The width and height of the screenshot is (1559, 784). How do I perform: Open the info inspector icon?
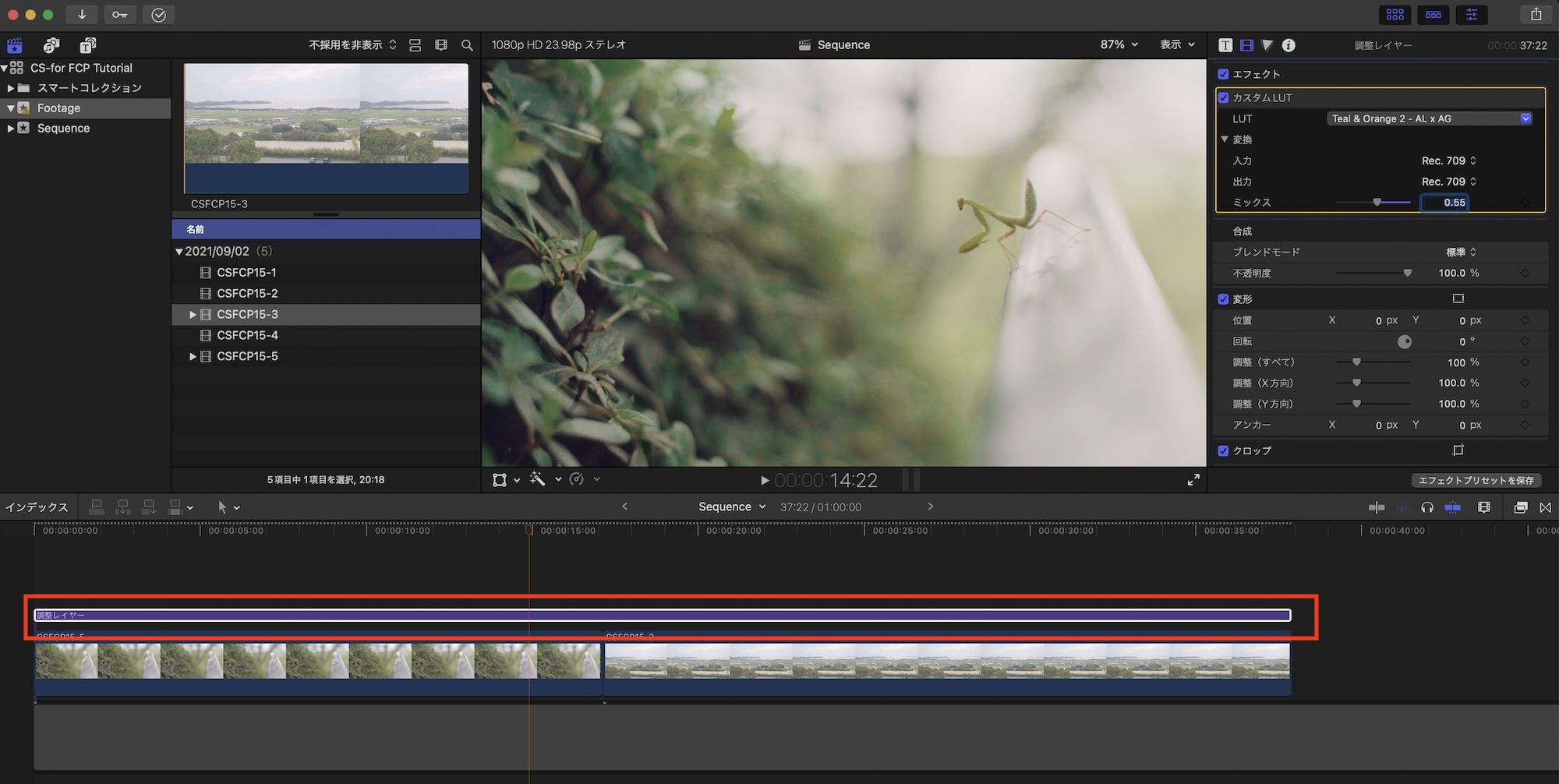(1289, 45)
